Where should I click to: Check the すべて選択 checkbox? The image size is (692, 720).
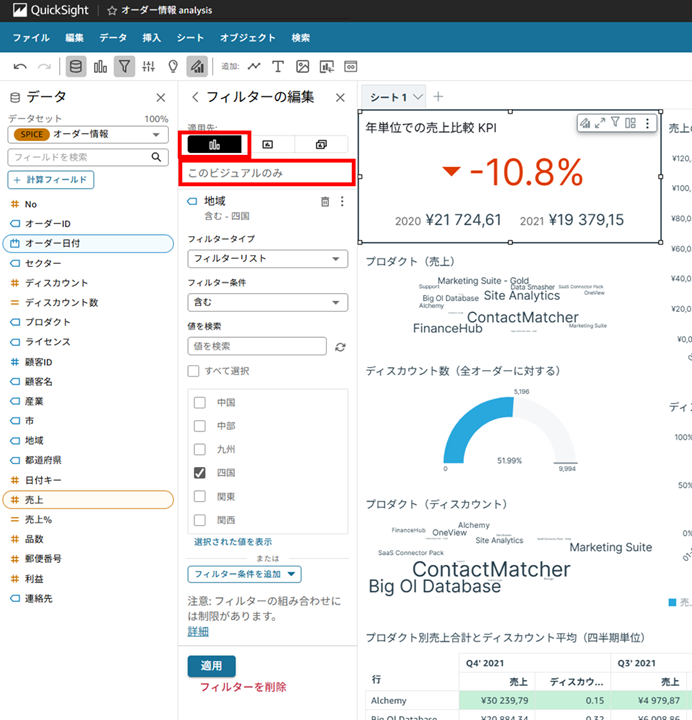click(x=193, y=371)
